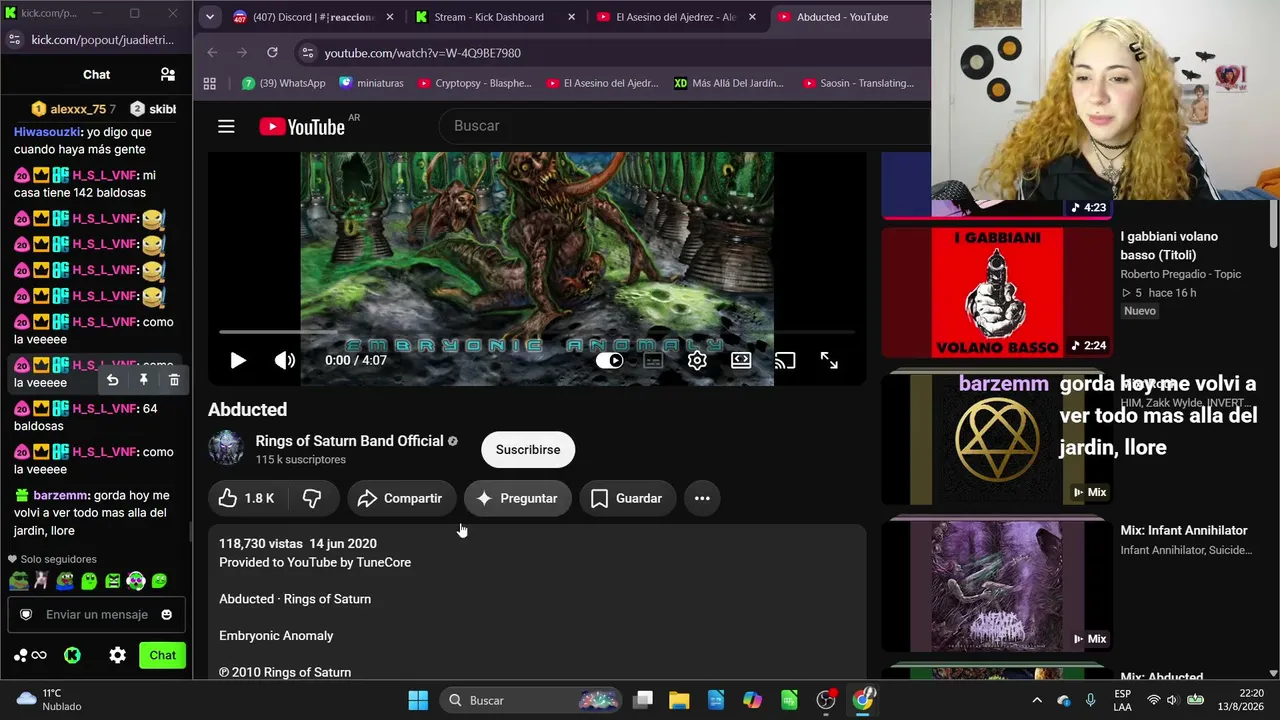Open the channel points infinity balance
Viewport: 1280px width, 720px height.
click(31, 655)
